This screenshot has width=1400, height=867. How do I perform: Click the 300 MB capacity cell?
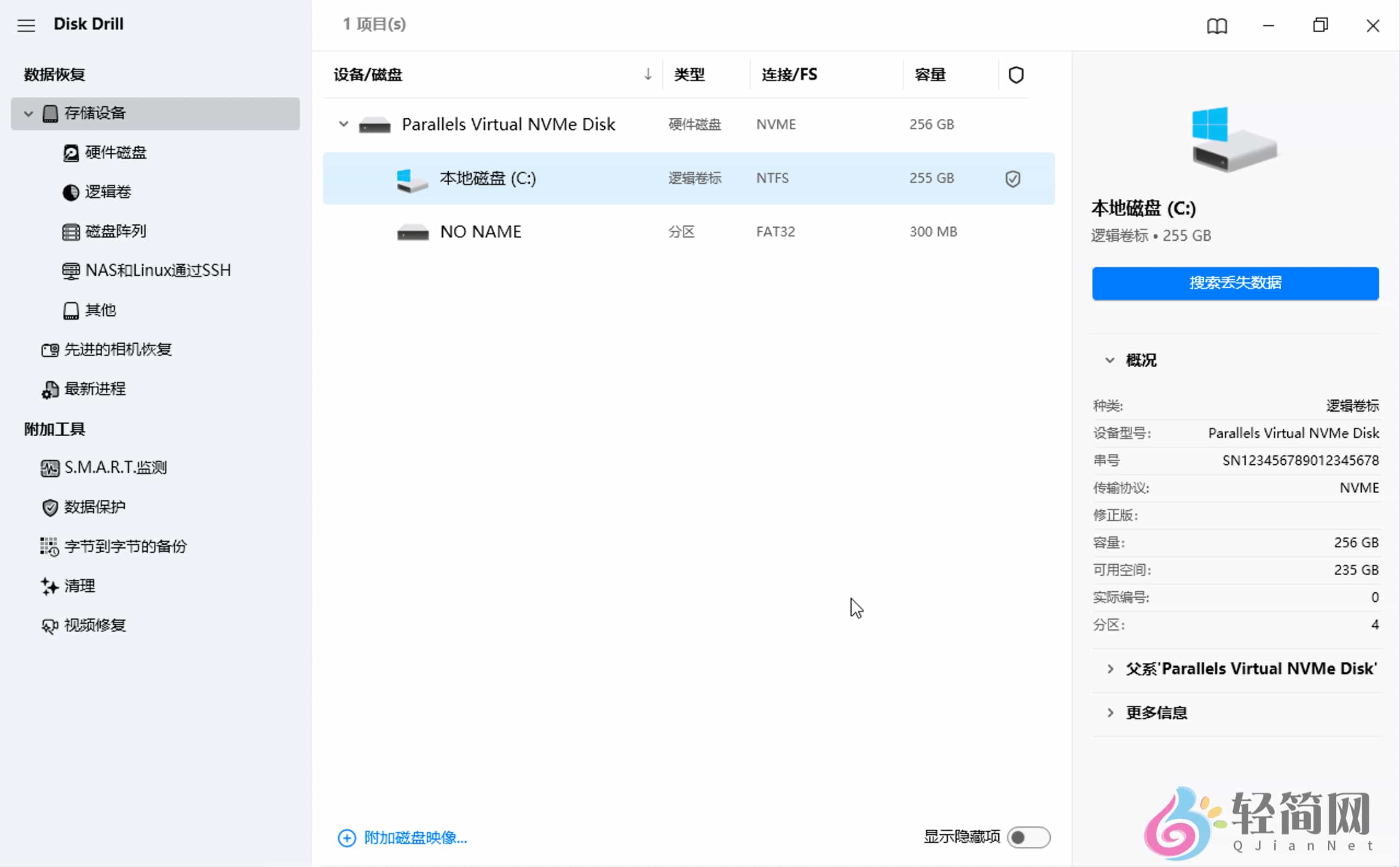[933, 232]
